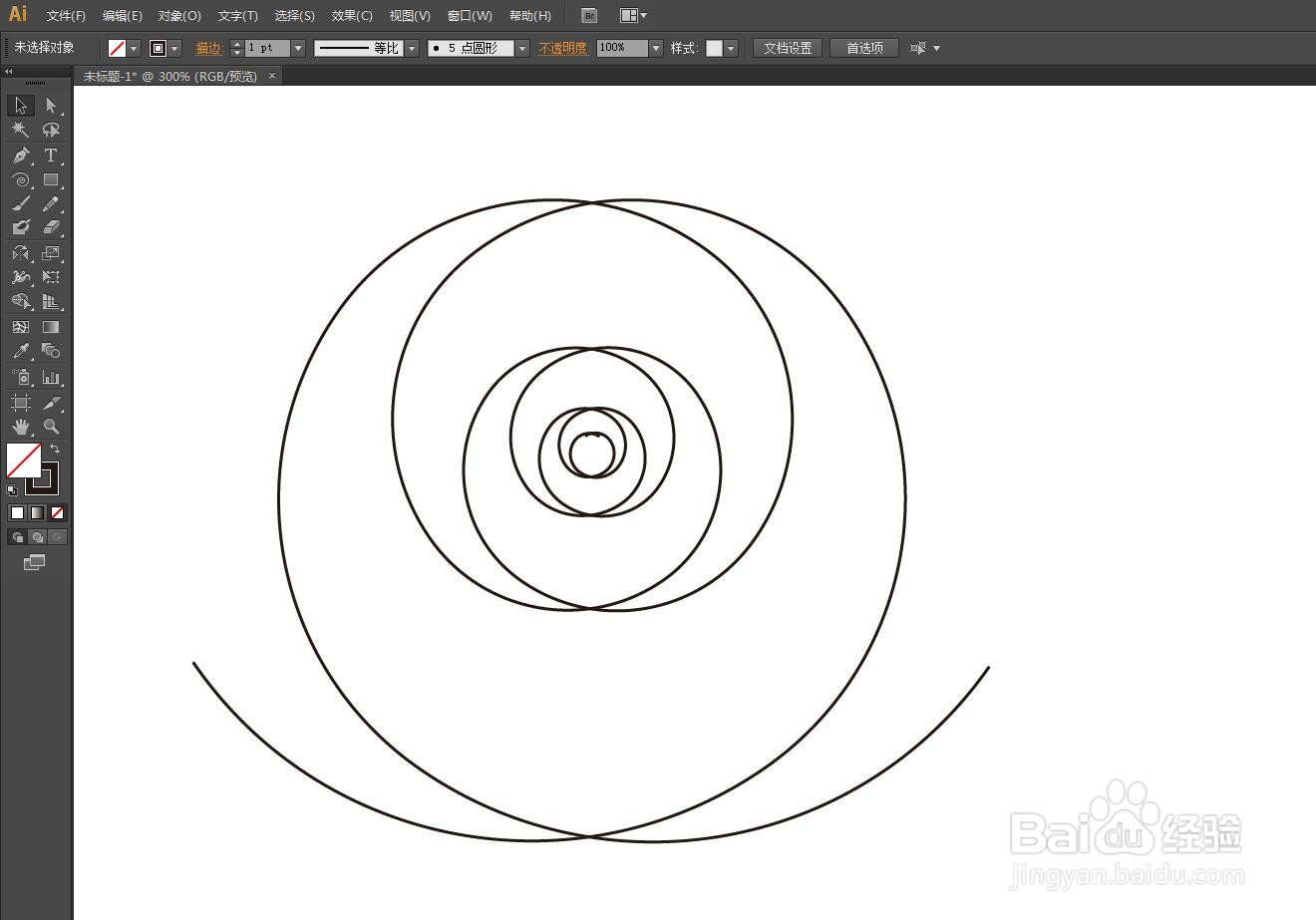Click the 首选项 button
The width and height of the screenshot is (1316, 920).
pyautogui.click(x=864, y=48)
